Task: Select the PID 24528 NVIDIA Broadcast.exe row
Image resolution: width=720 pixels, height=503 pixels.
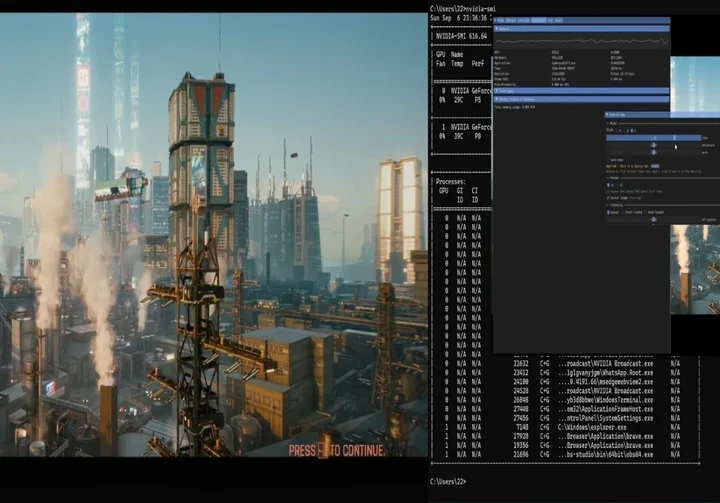Action: (x=566, y=391)
